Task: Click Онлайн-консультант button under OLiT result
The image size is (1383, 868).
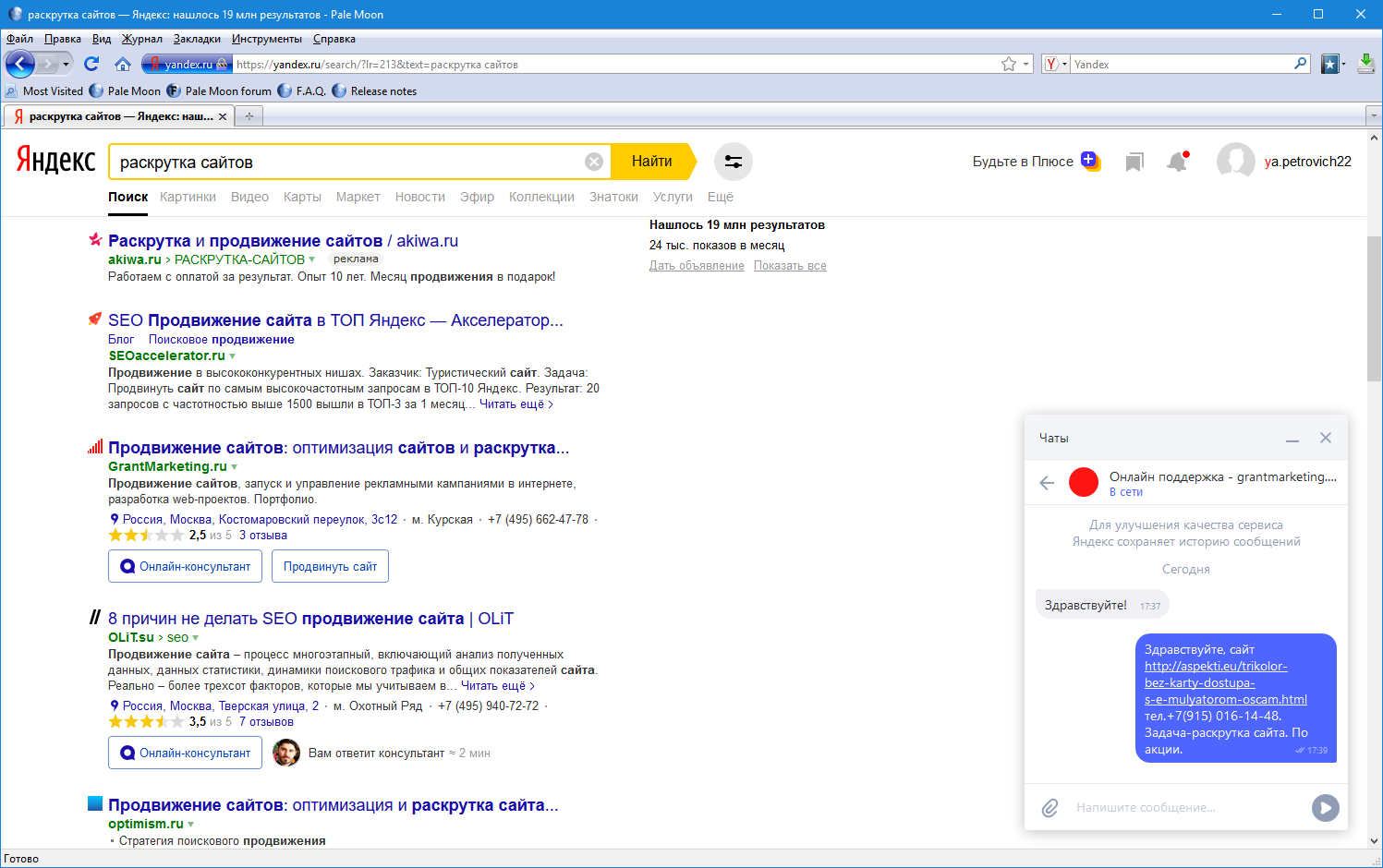Action: coord(185,753)
